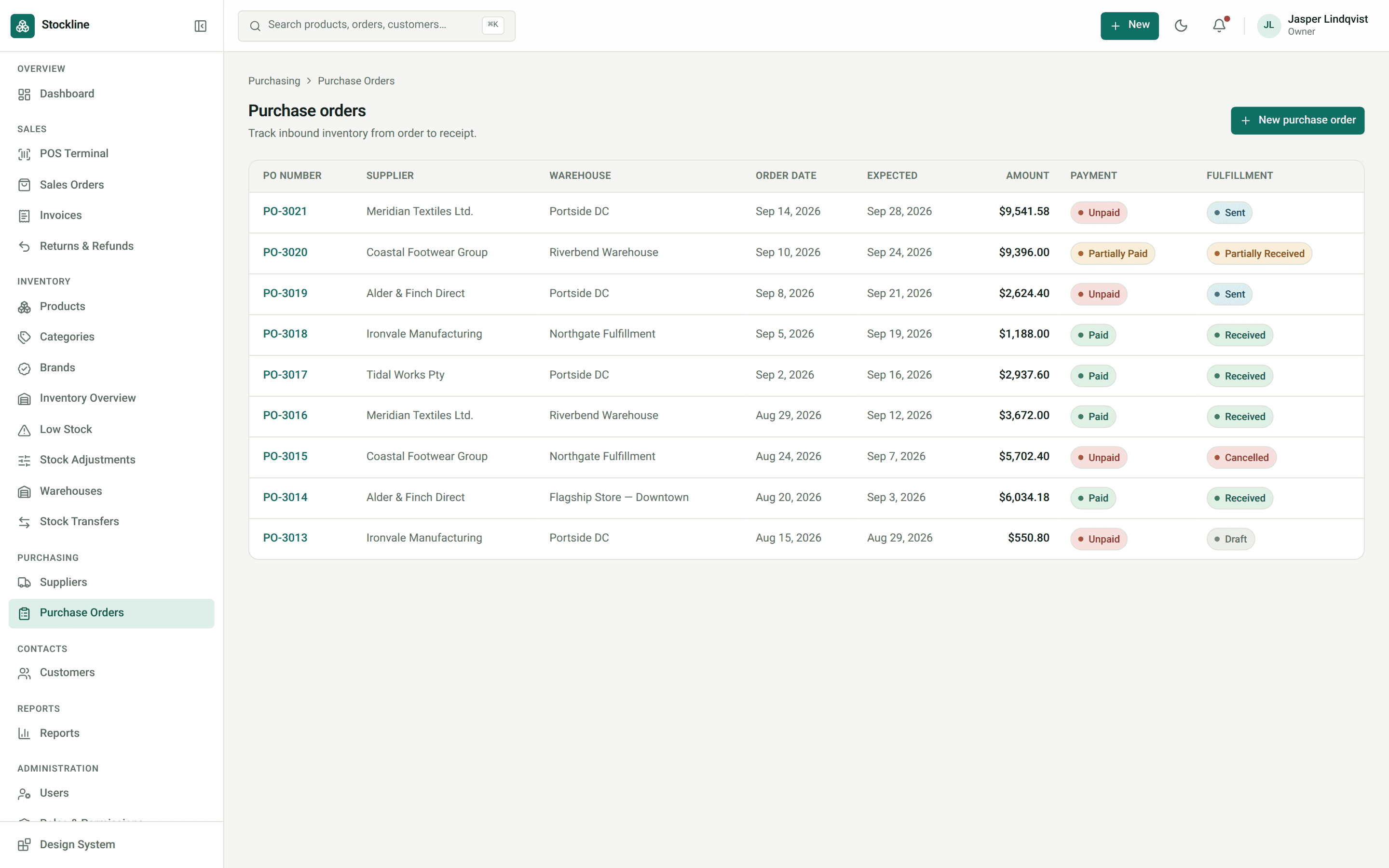Click the Purchase Orders breadcrumb text
Screen dimensions: 1389x868
356,81
